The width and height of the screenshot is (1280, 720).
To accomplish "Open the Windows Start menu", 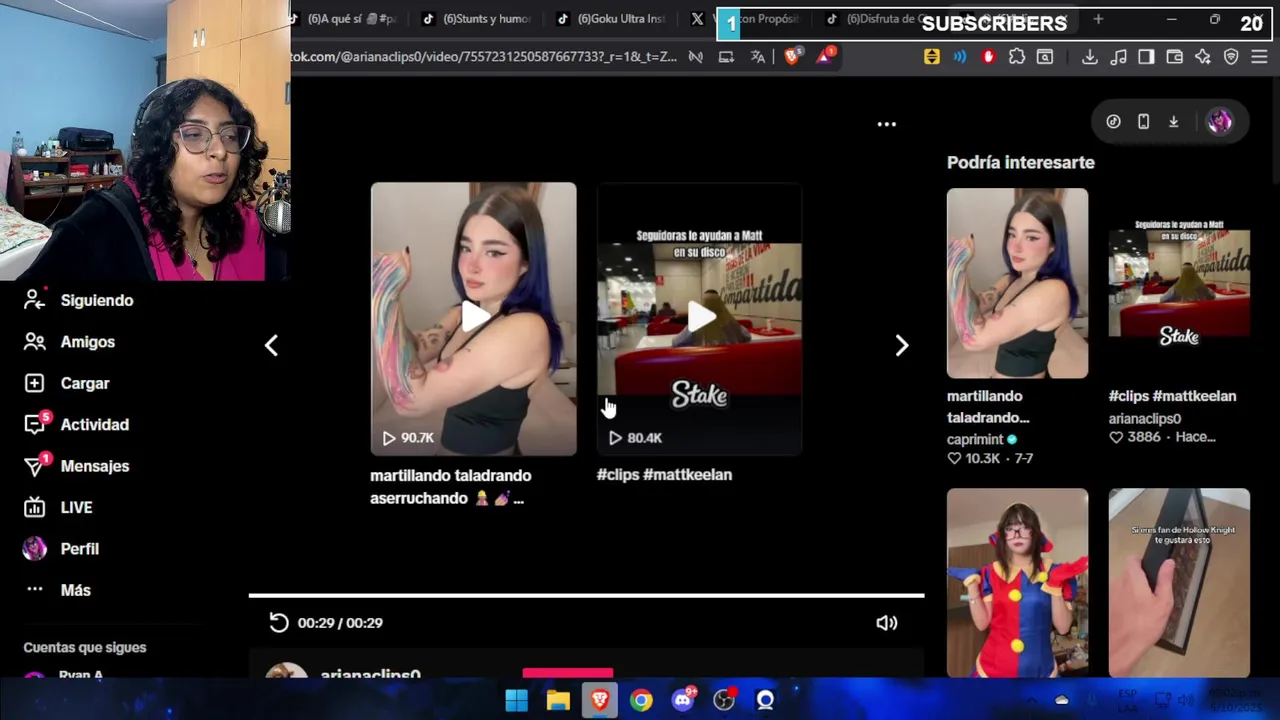I will 516,700.
